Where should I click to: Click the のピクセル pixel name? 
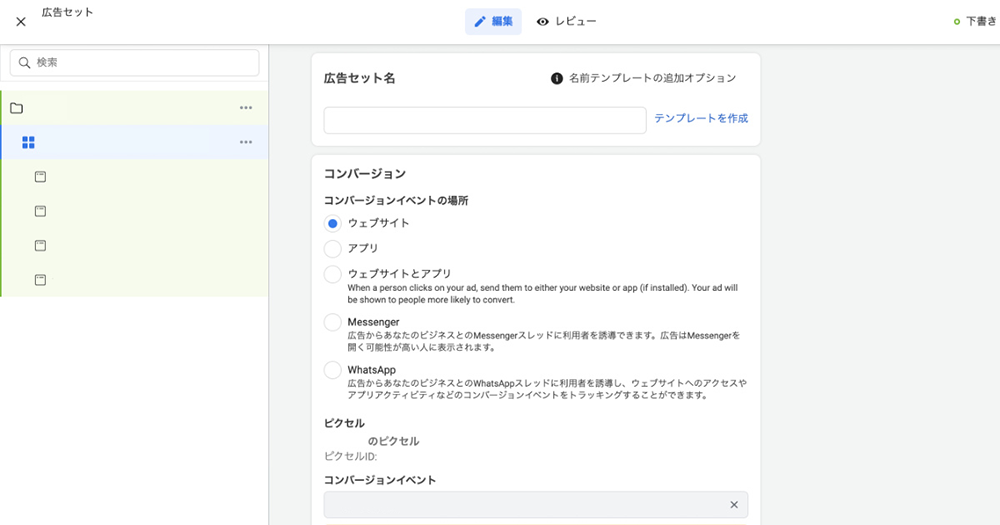pyautogui.click(x=393, y=441)
